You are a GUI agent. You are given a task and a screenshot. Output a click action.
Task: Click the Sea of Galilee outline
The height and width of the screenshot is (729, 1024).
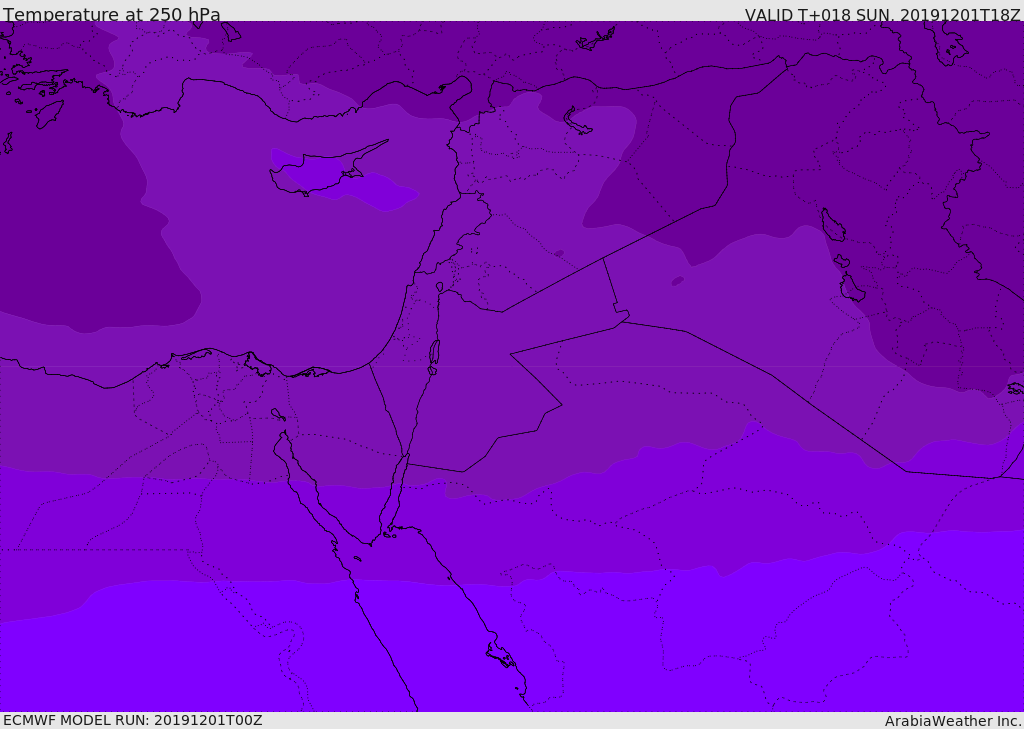point(440,287)
